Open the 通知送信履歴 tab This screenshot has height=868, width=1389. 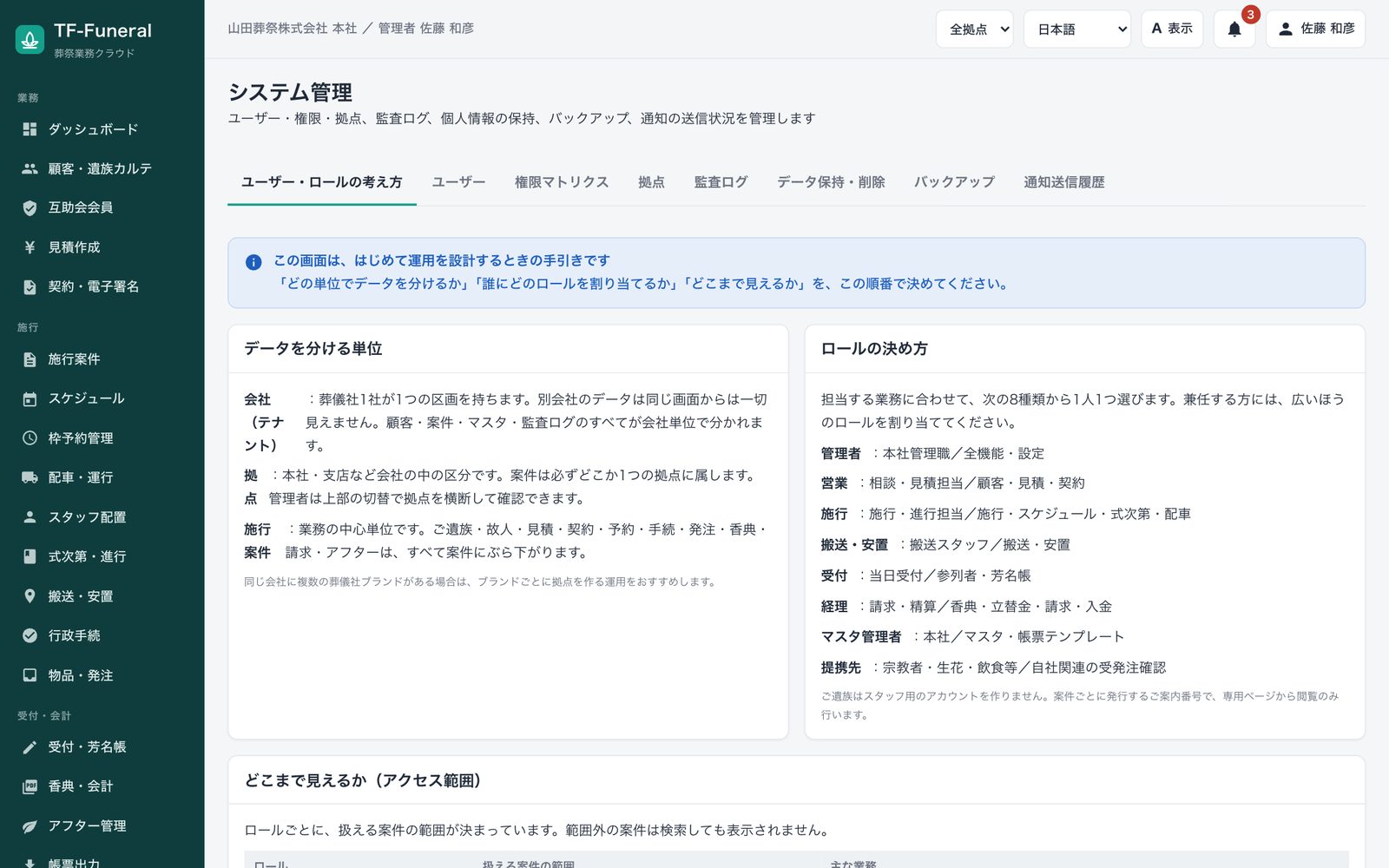pos(1064,182)
